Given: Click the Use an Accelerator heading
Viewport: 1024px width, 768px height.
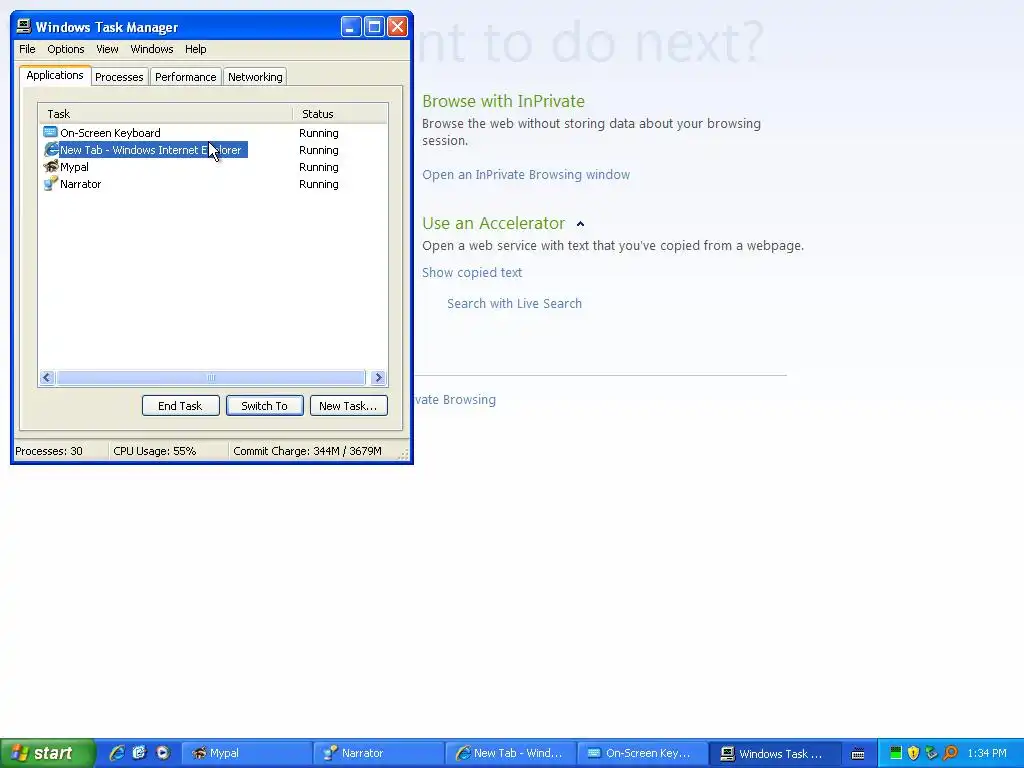Looking at the screenshot, I should [x=494, y=223].
